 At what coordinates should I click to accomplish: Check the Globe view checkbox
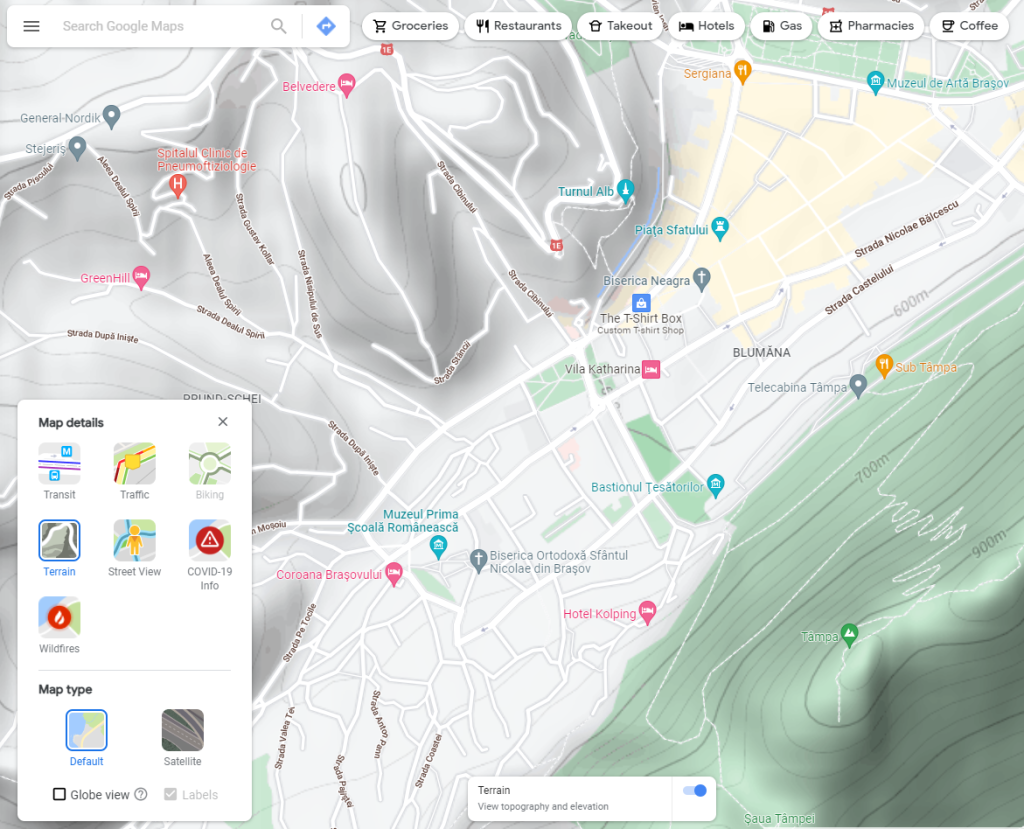pyautogui.click(x=59, y=794)
